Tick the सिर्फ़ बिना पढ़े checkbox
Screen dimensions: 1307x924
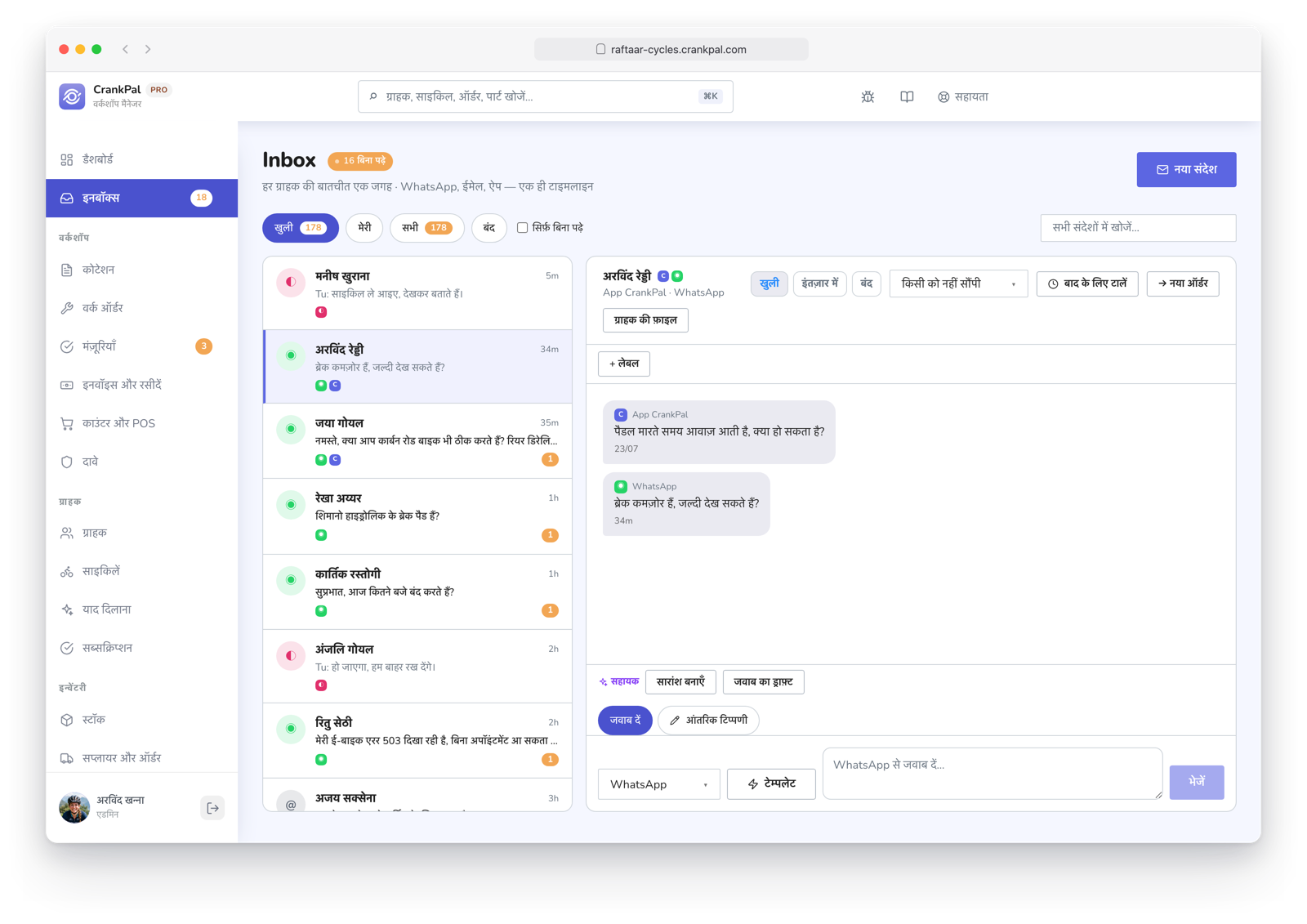pyautogui.click(x=523, y=228)
